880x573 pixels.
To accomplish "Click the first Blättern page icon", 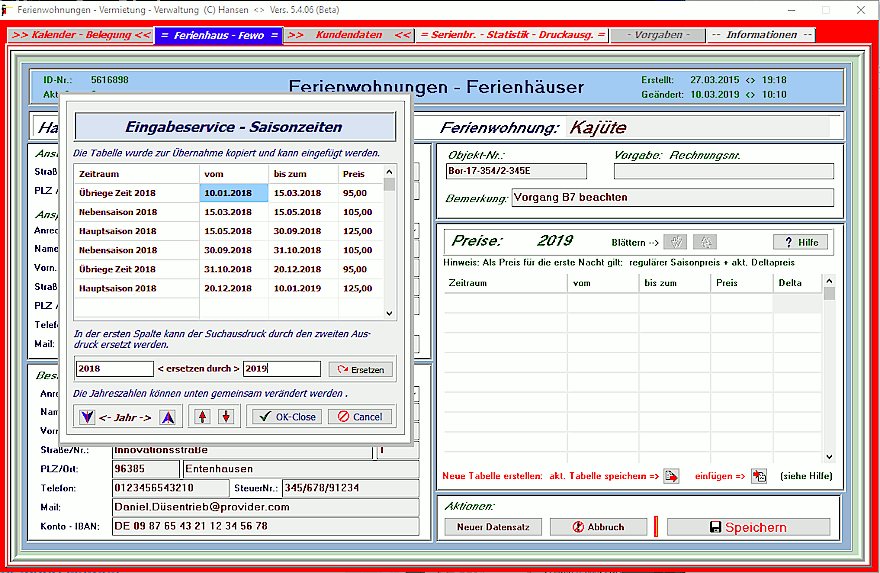I will [676, 242].
